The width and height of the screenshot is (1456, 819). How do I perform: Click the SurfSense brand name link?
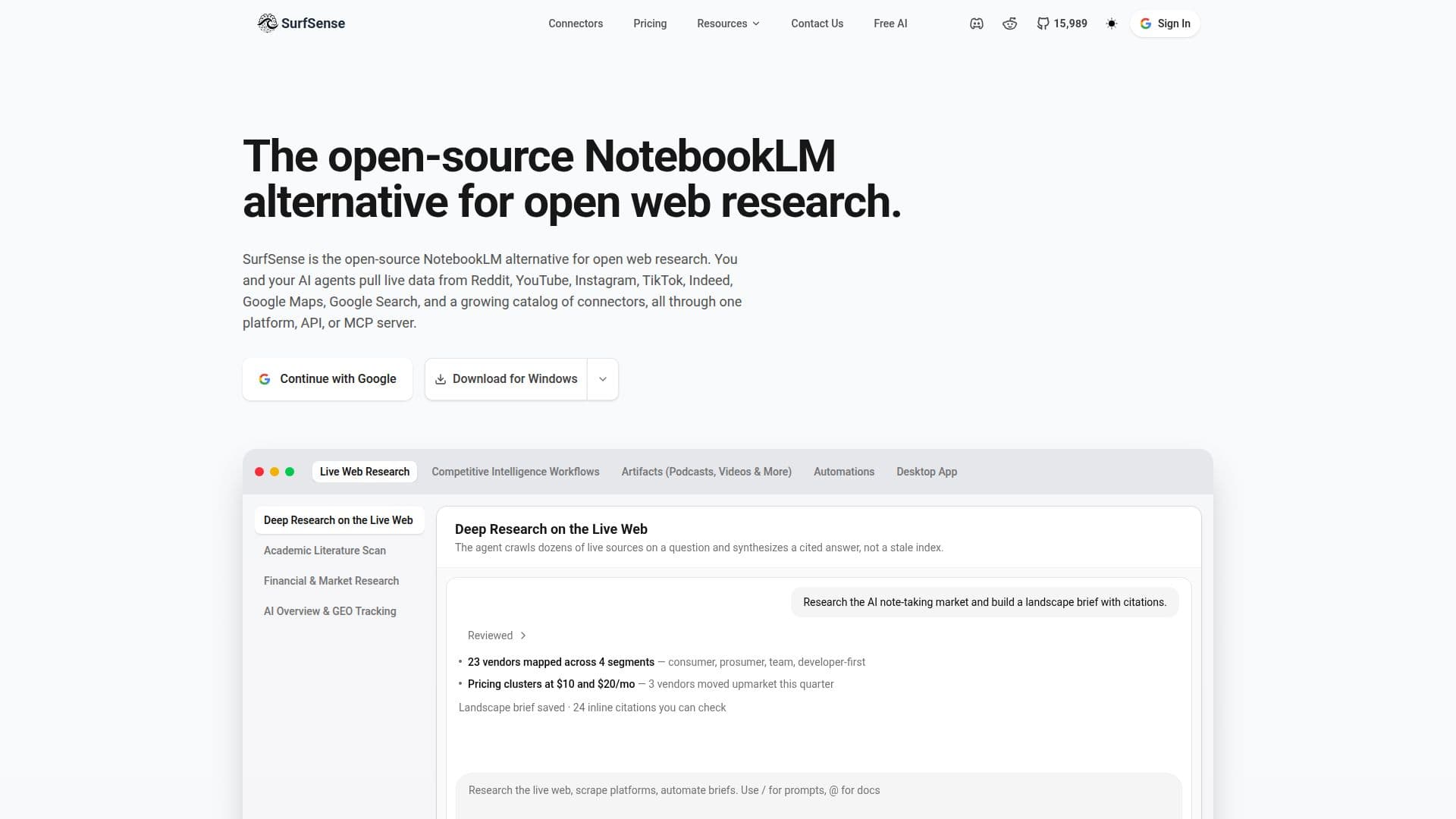click(x=313, y=24)
